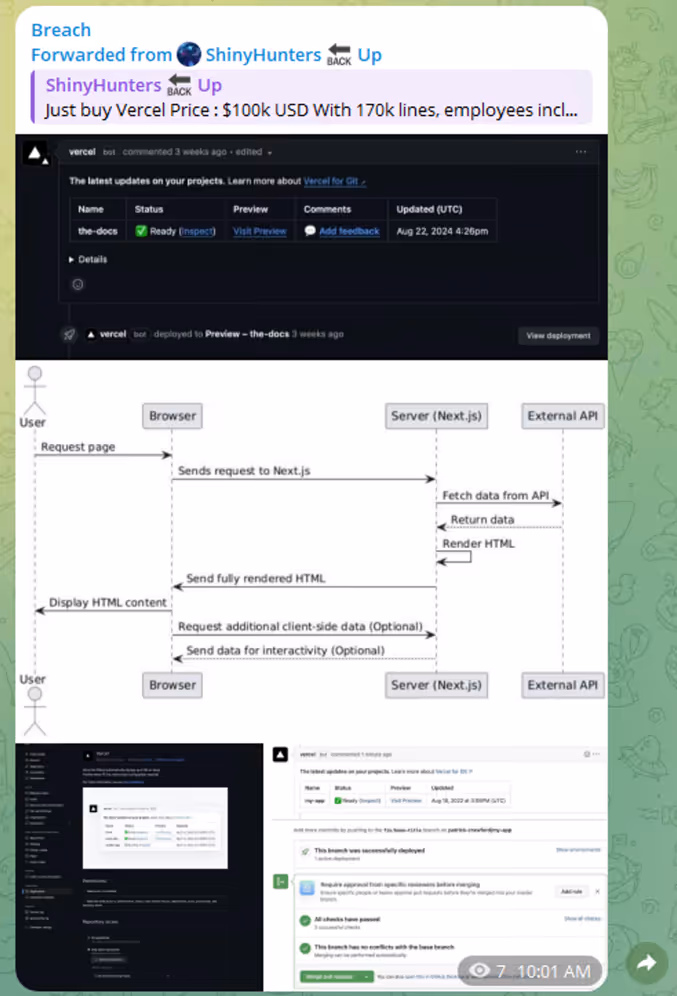The image size is (677, 996).
Task: Open the pull request checks screenshot
Action: (436, 866)
